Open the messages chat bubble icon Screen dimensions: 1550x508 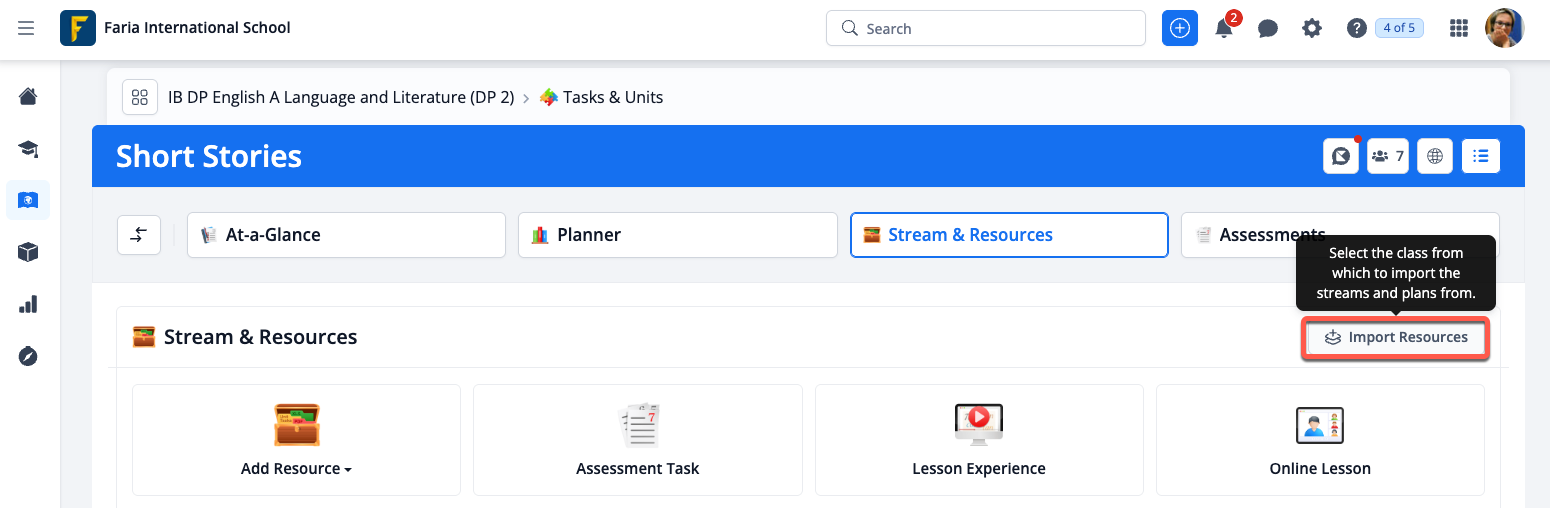pyautogui.click(x=1268, y=29)
